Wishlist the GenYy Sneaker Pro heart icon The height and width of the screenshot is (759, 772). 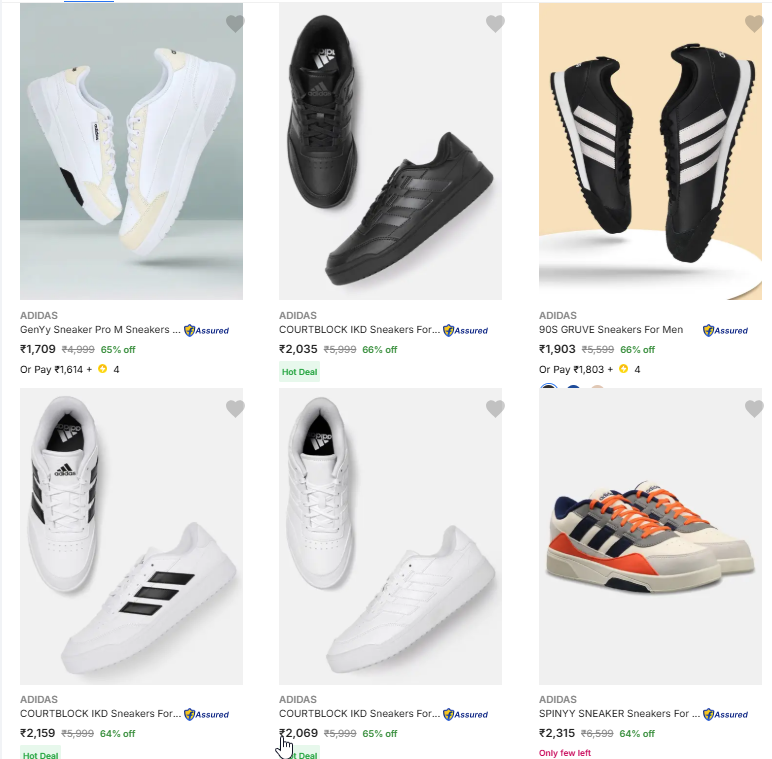click(235, 23)
